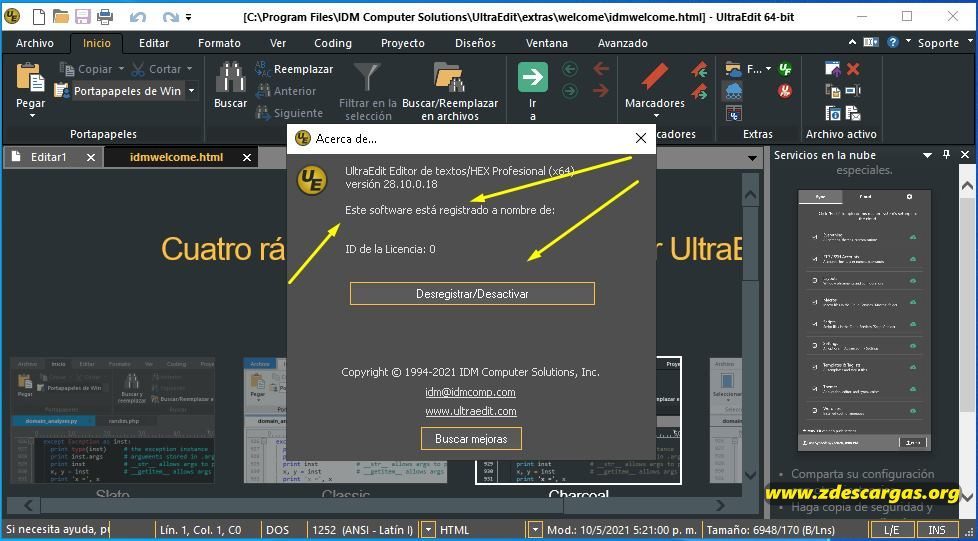
Task: Open the code page dropdown in status bar
Action: [428, 530]
